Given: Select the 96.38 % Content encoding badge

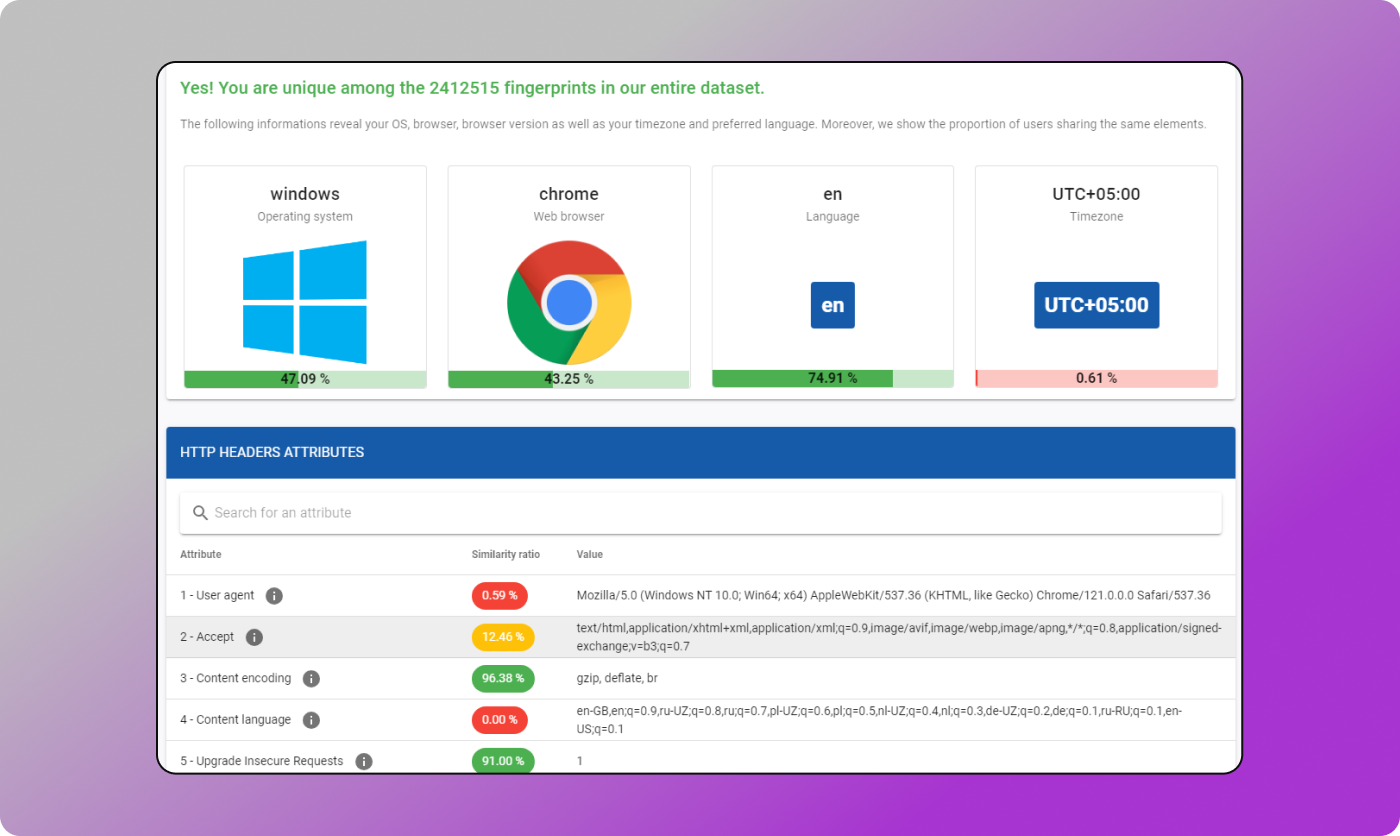Looking at the screenshot, I should (502, 679).
